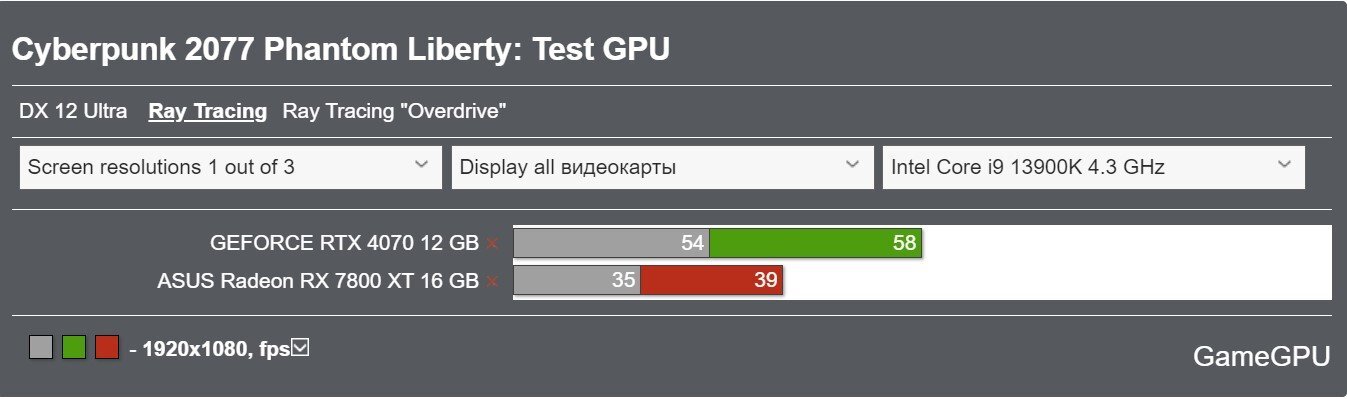
Task: Click the gray 35 minimum fps bar
Action: pyautogui.click(x=577, y=281)
